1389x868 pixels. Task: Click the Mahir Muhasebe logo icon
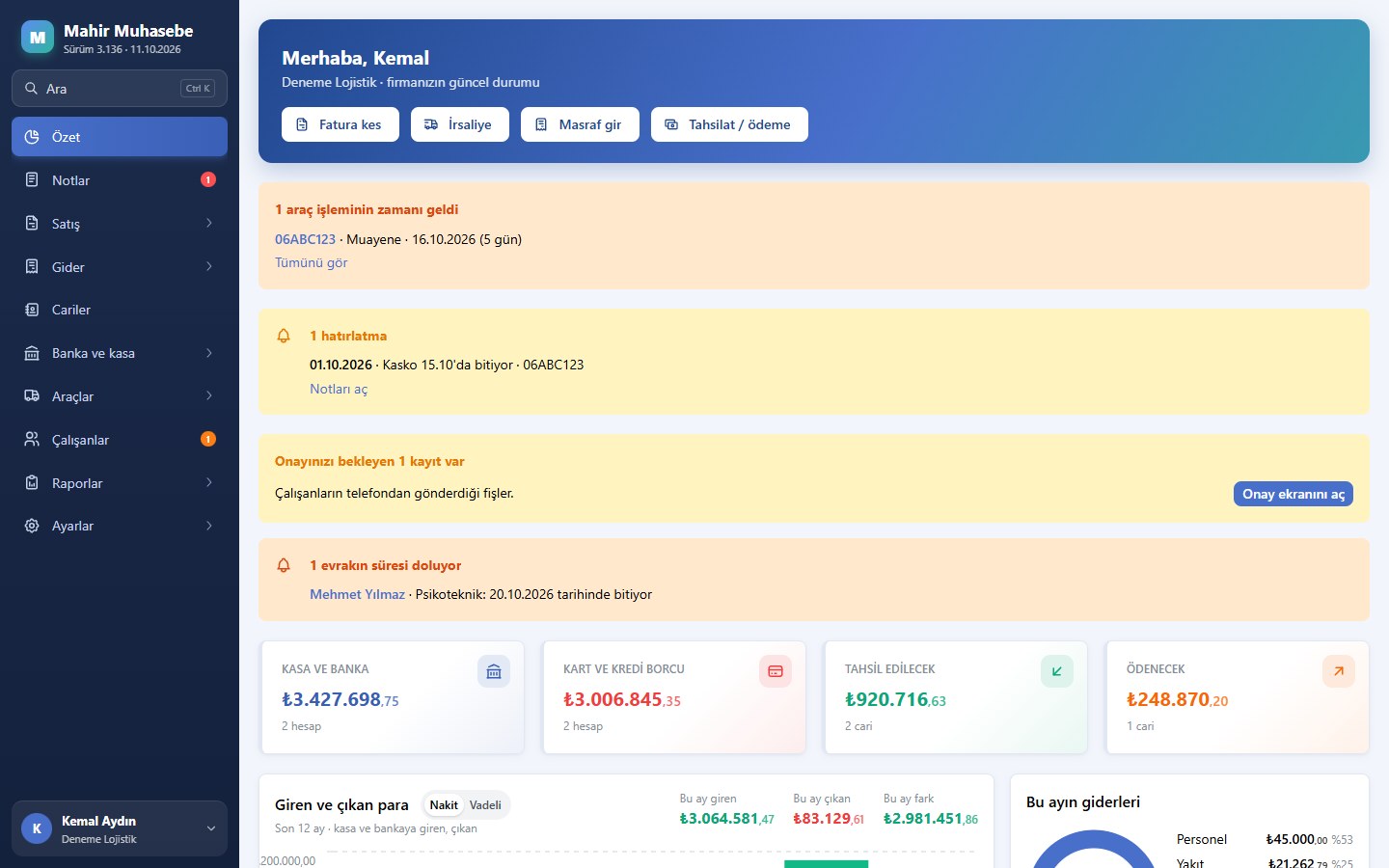38,38
